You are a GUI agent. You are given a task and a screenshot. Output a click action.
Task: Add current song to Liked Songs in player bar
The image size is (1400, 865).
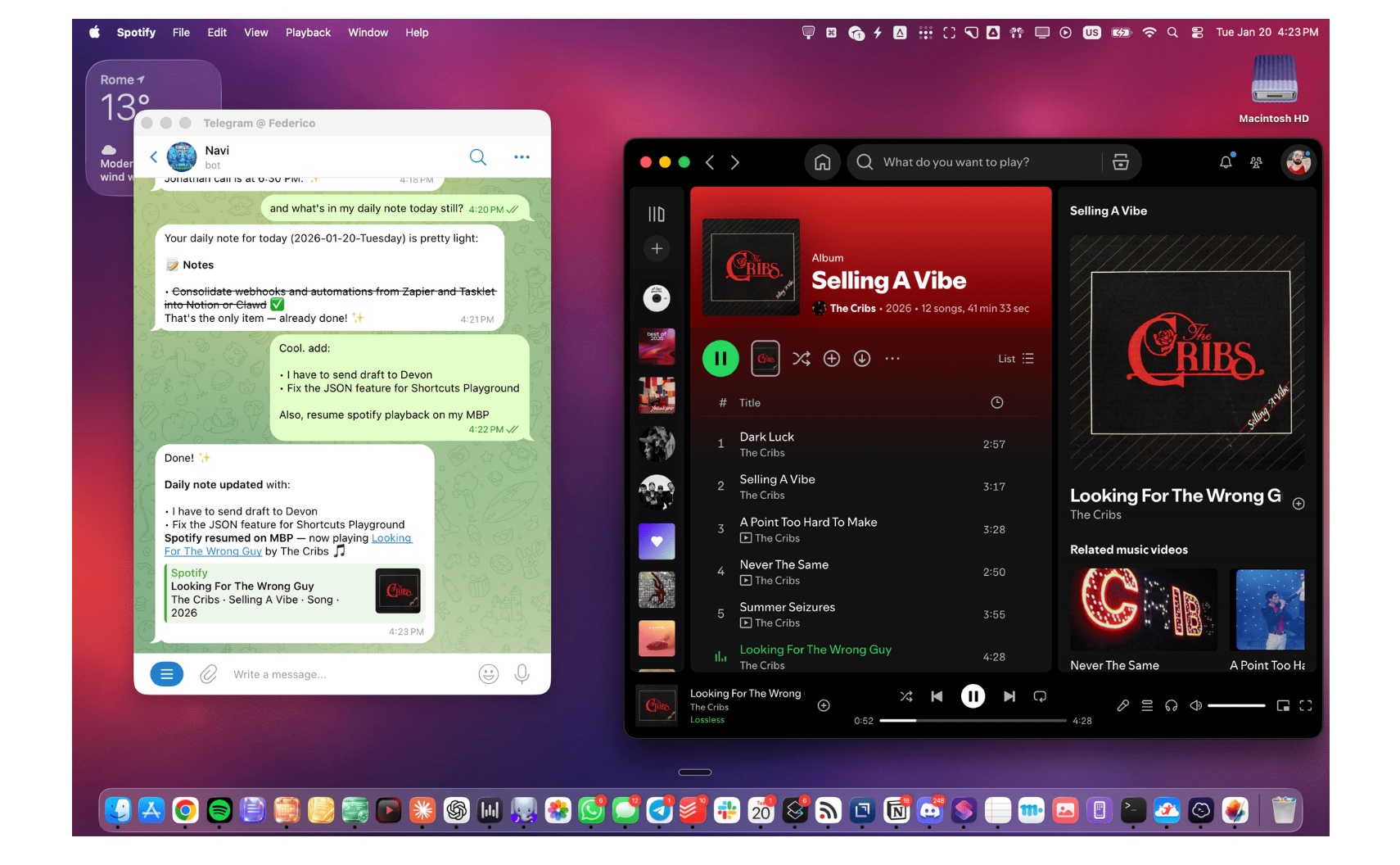pyautogui.click(x=824, y=705)
